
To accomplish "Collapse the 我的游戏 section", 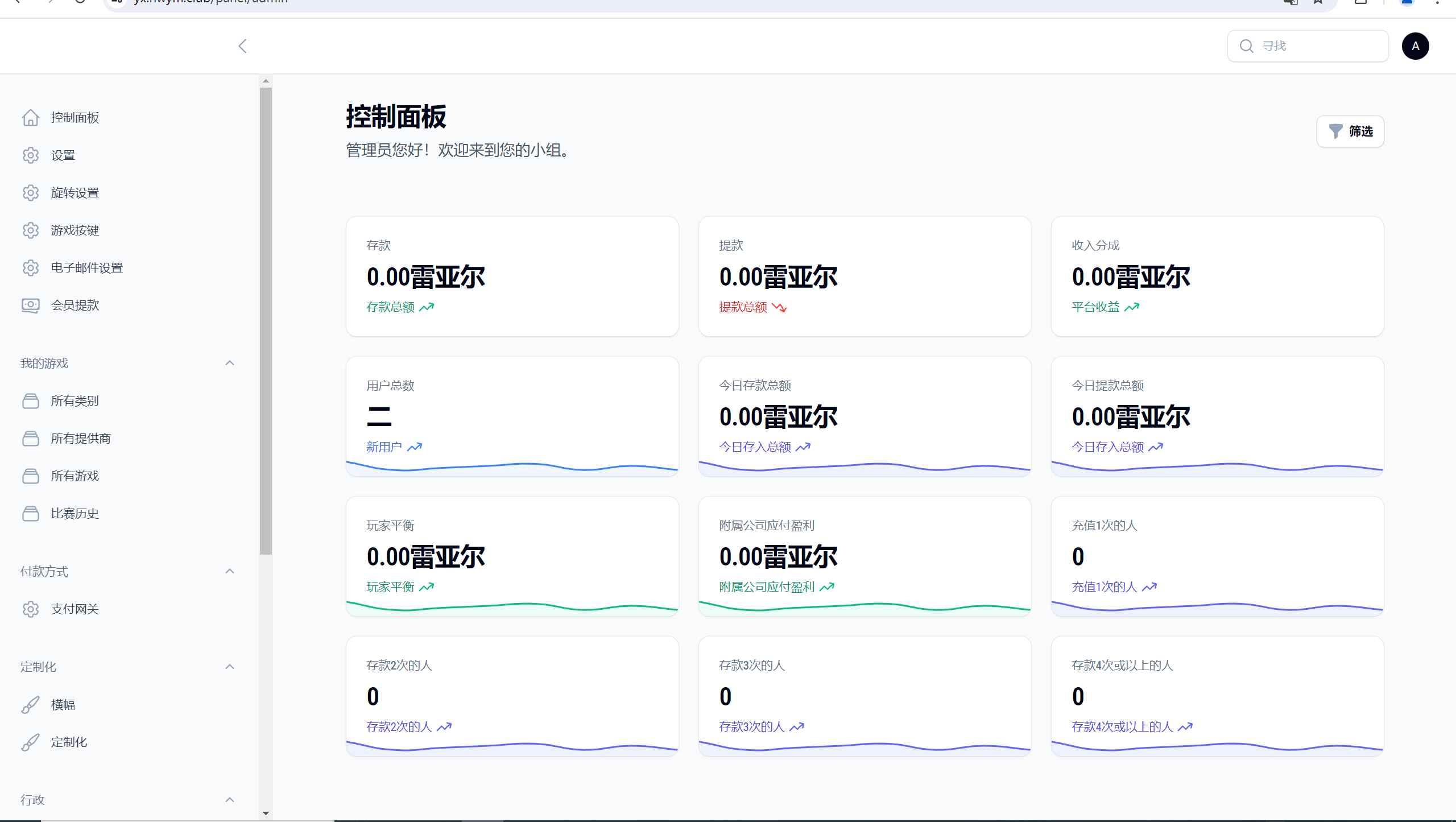I will click(230, 363).
